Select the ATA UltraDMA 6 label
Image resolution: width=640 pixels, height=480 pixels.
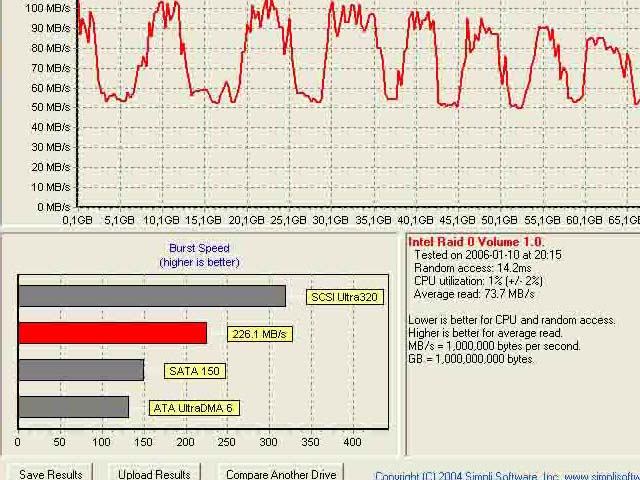point(194,408)
